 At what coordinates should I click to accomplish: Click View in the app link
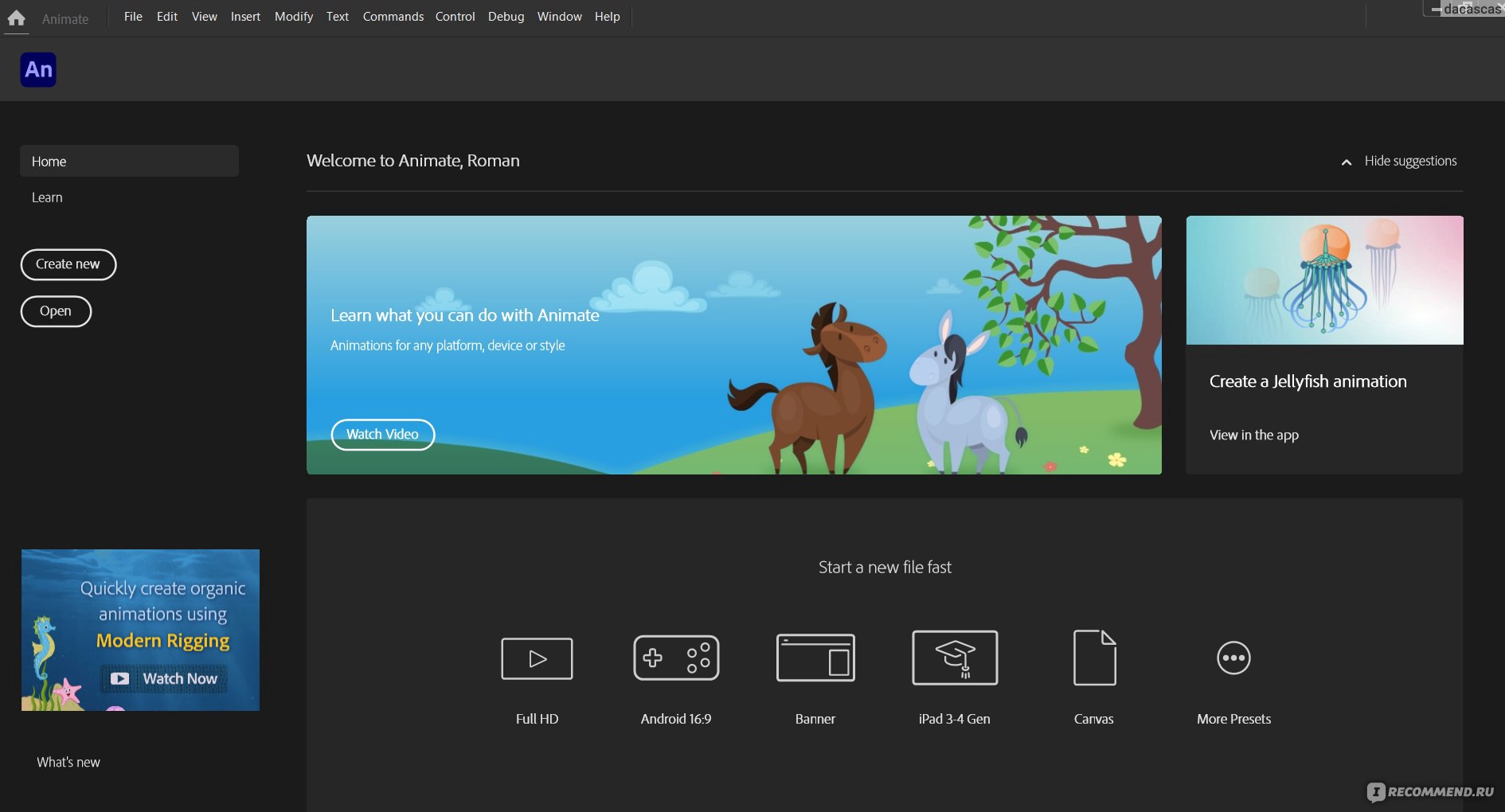pyautogui.click(x=1254, y=435)
